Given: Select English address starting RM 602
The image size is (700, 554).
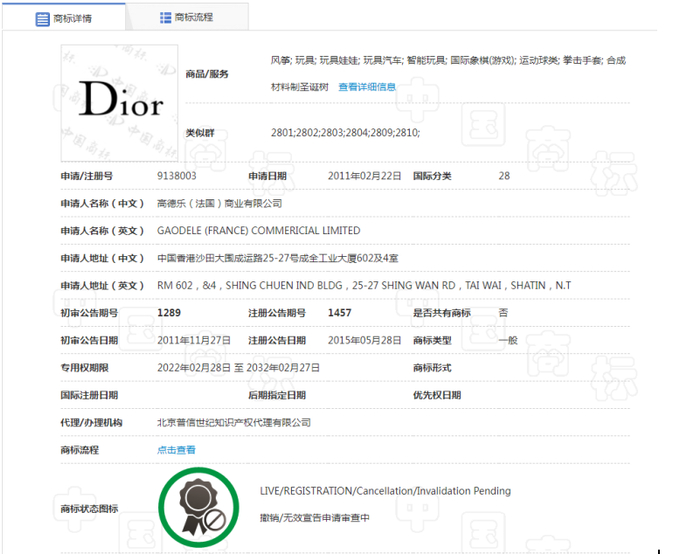Looking at the screenshot, I should tap(364, 286).
